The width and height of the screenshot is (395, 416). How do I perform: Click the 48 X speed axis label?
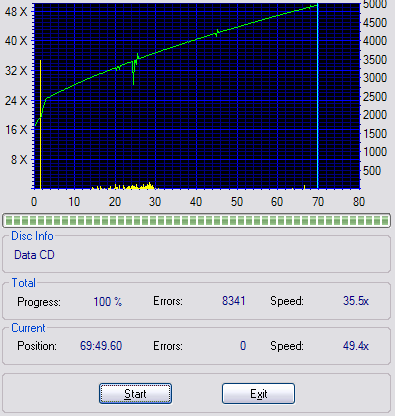coord(16,12)
